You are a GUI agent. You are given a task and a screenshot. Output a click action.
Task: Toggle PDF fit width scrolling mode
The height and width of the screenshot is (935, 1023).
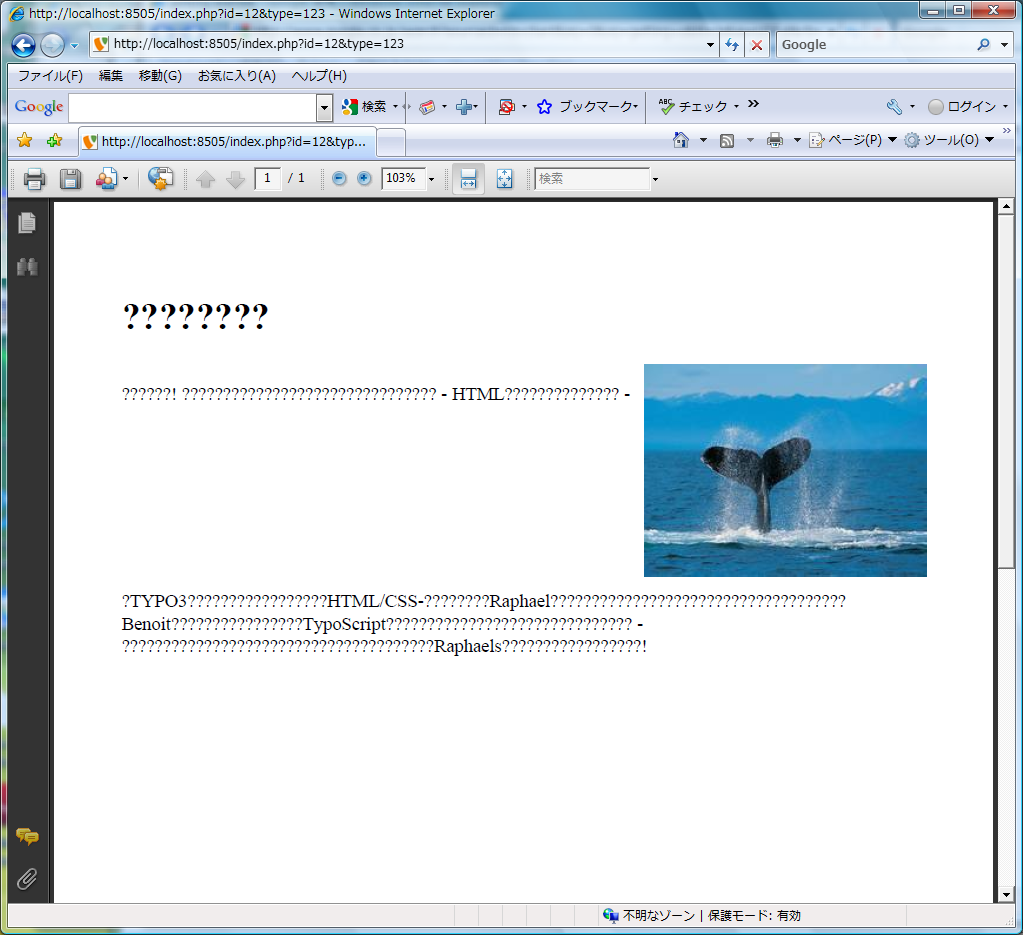tap(468, 179)
